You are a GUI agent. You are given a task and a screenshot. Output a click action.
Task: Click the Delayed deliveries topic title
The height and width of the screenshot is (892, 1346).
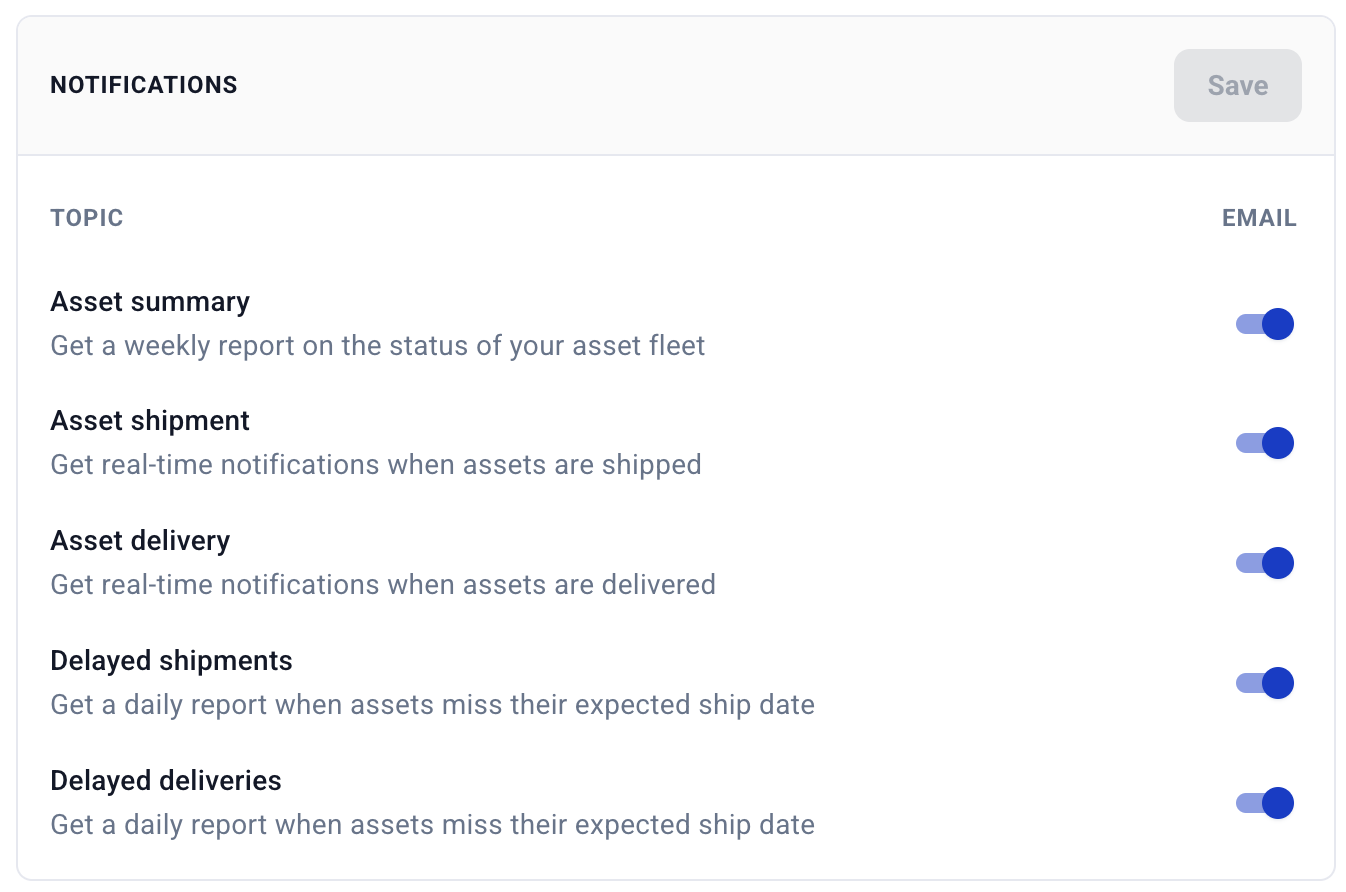[x=166, y=781]
